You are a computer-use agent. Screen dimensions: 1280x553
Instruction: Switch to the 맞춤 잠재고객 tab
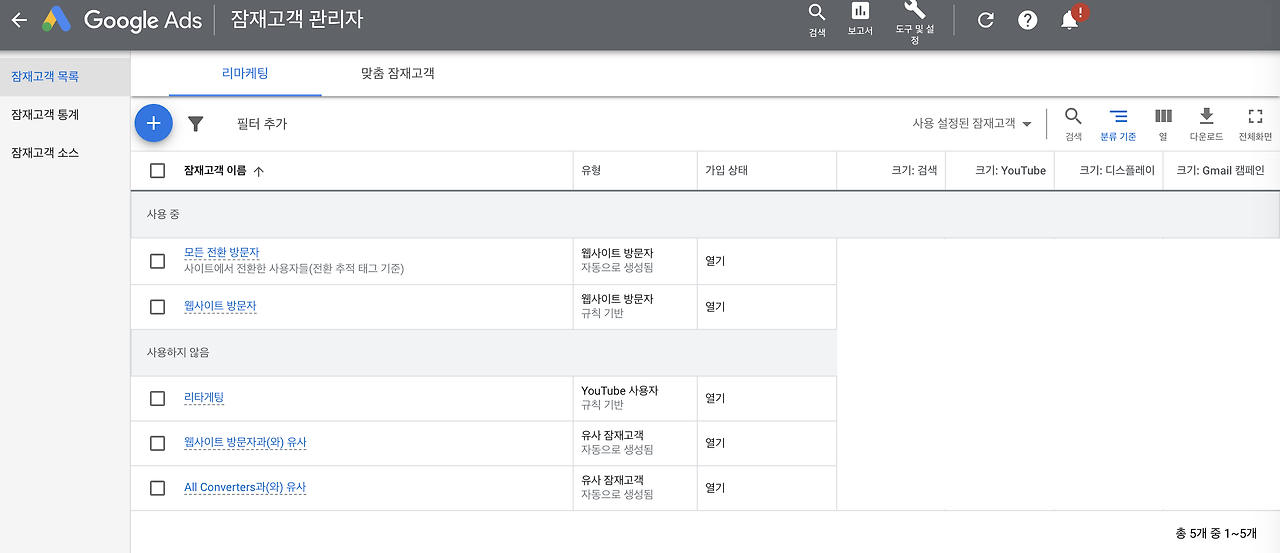click(x=398, y=73)
